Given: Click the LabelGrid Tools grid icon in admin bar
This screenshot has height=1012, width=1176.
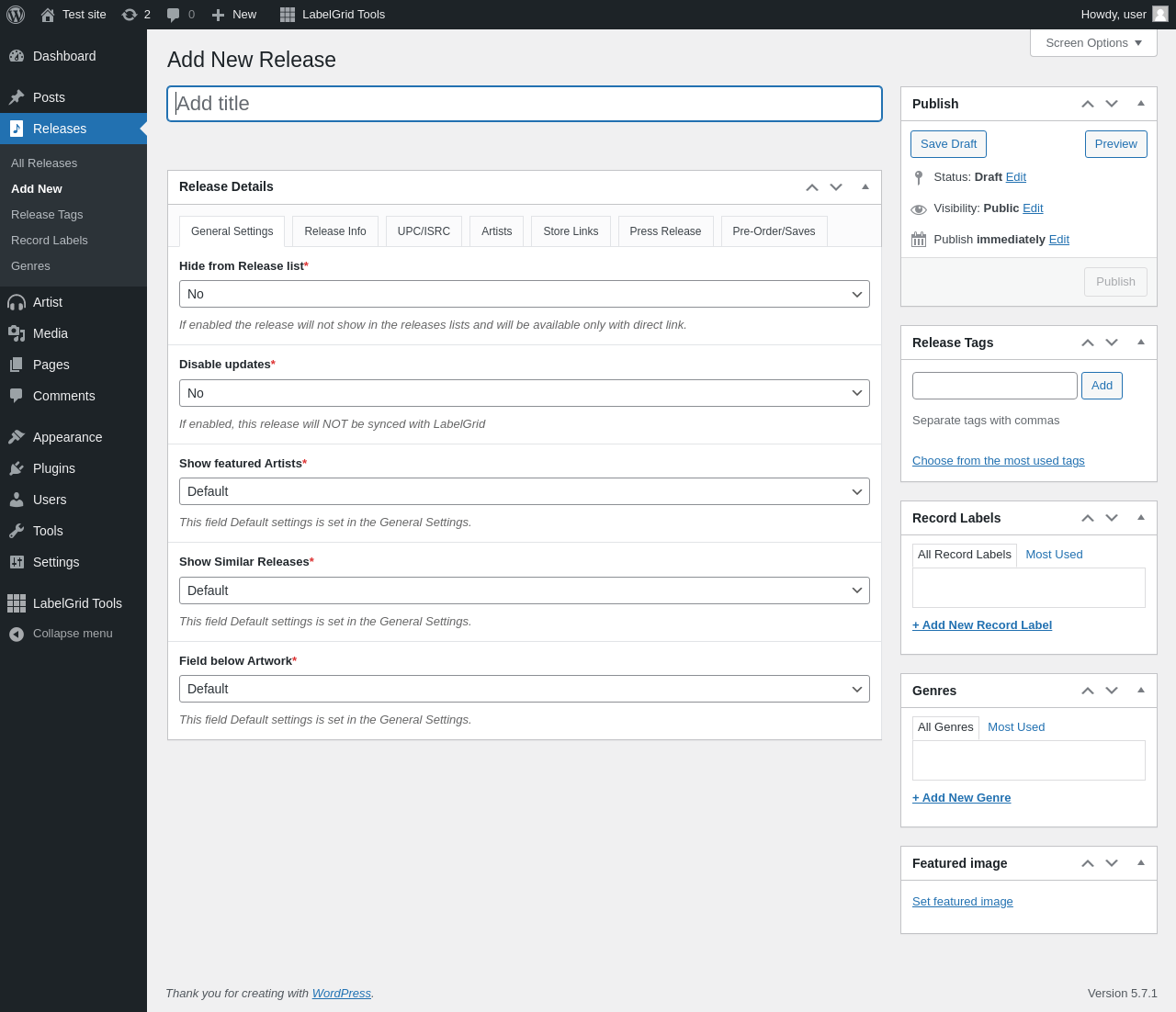Looking at the screenshot, I should [x=288, y=15].
